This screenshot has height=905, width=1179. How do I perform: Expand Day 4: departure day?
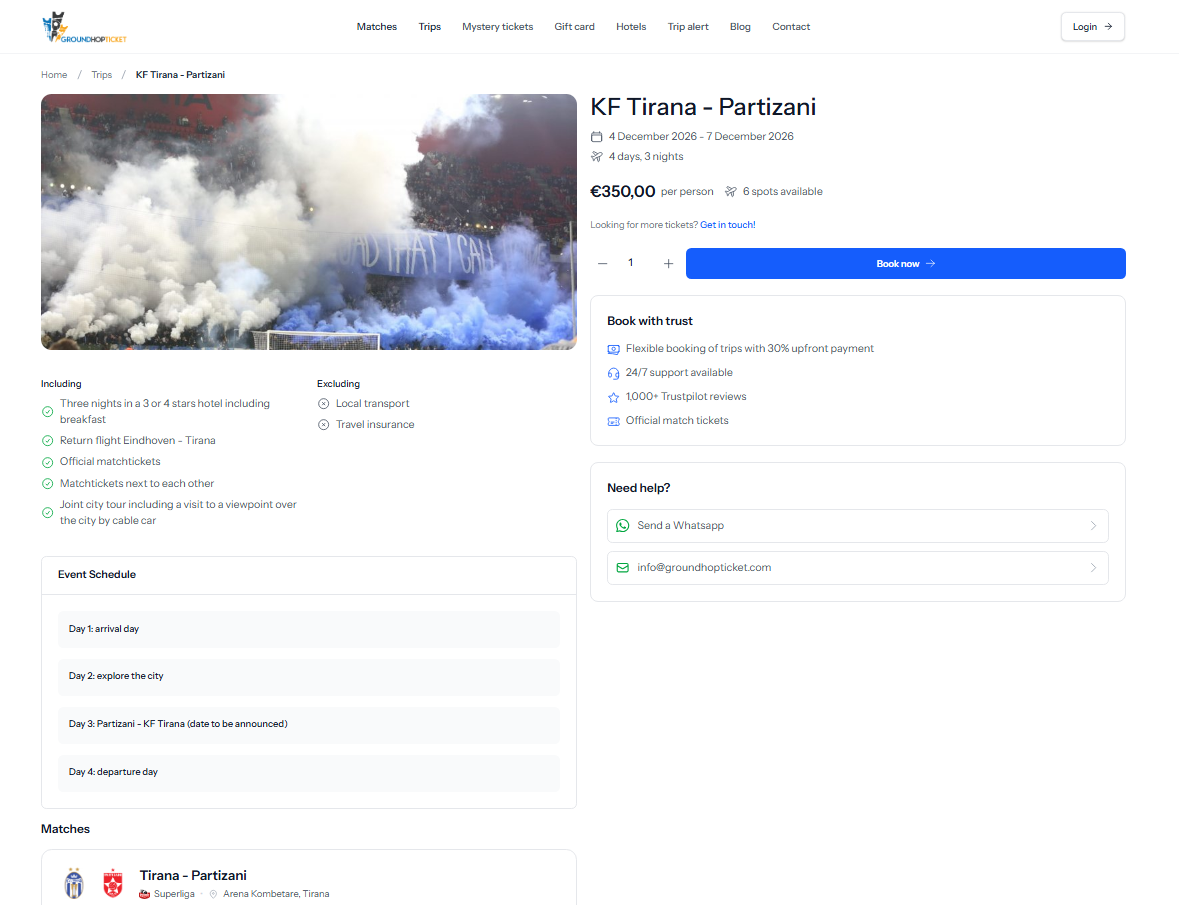309,773
